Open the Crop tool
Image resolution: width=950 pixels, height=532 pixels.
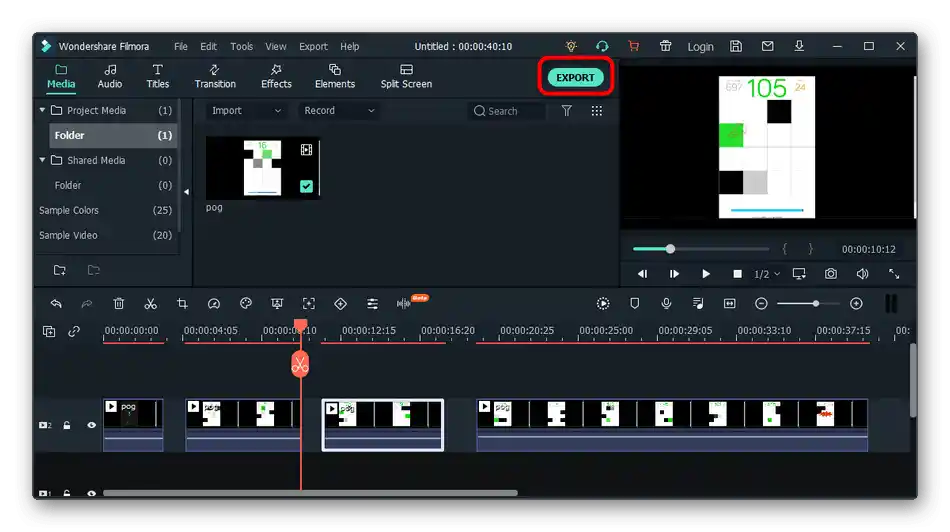coord(182,304)
